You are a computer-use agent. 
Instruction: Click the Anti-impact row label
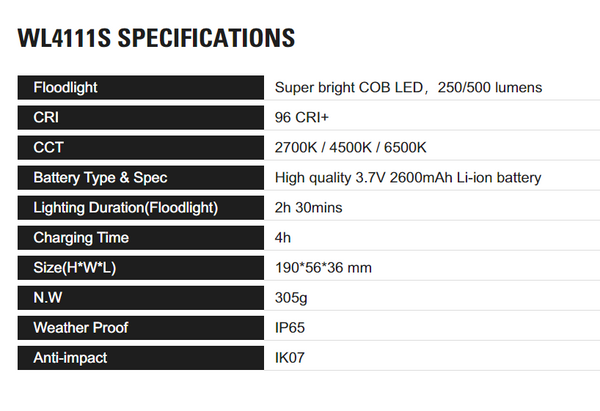[x=140, y=358]
